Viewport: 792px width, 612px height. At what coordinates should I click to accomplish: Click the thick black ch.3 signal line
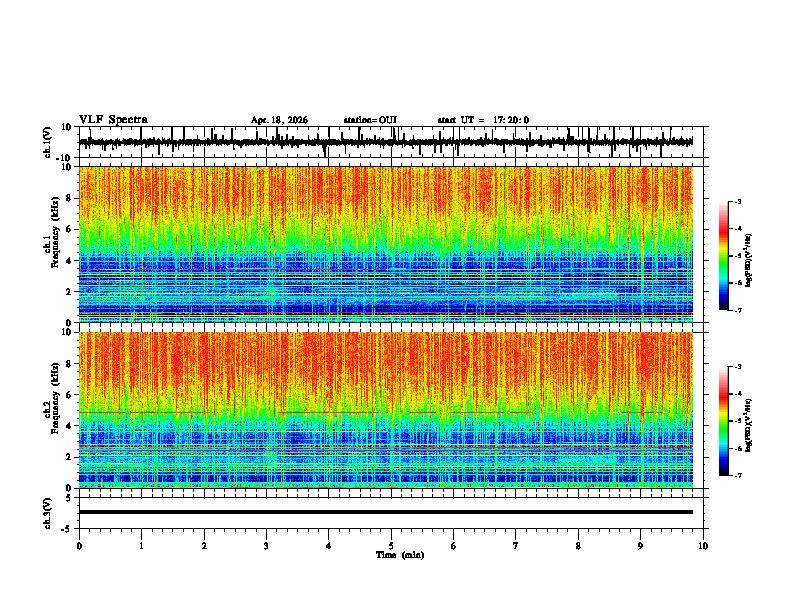[x=386, y=512]
